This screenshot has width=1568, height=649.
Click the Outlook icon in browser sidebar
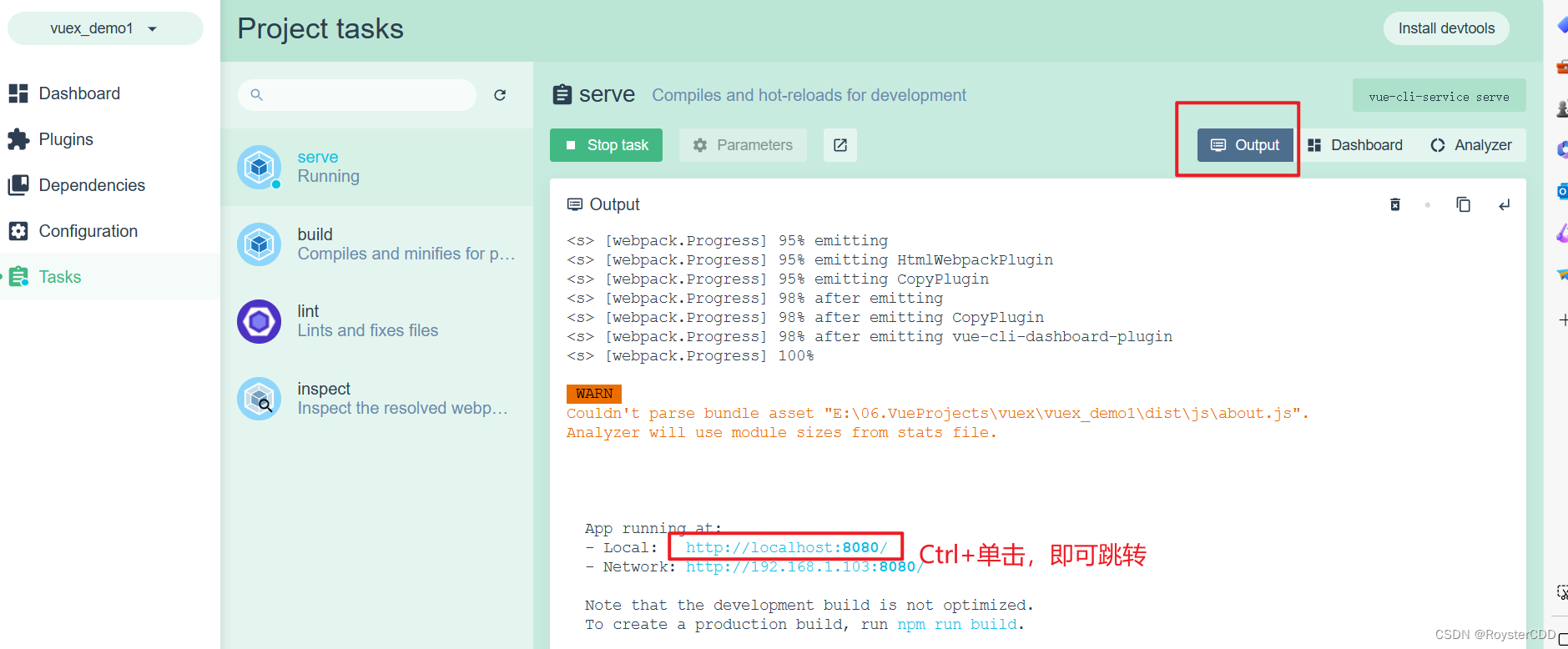(x=1562, y=192)
